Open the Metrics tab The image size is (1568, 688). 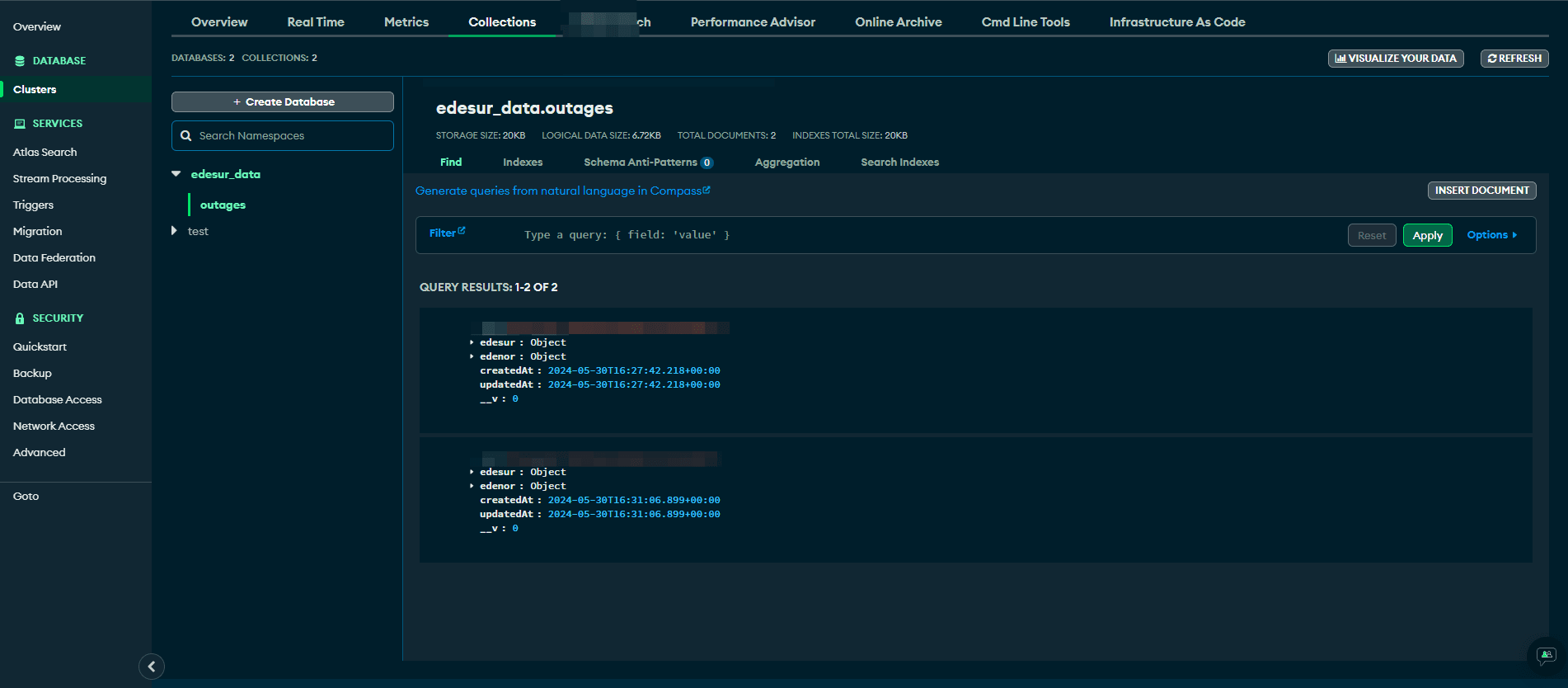tap(406, 22)
